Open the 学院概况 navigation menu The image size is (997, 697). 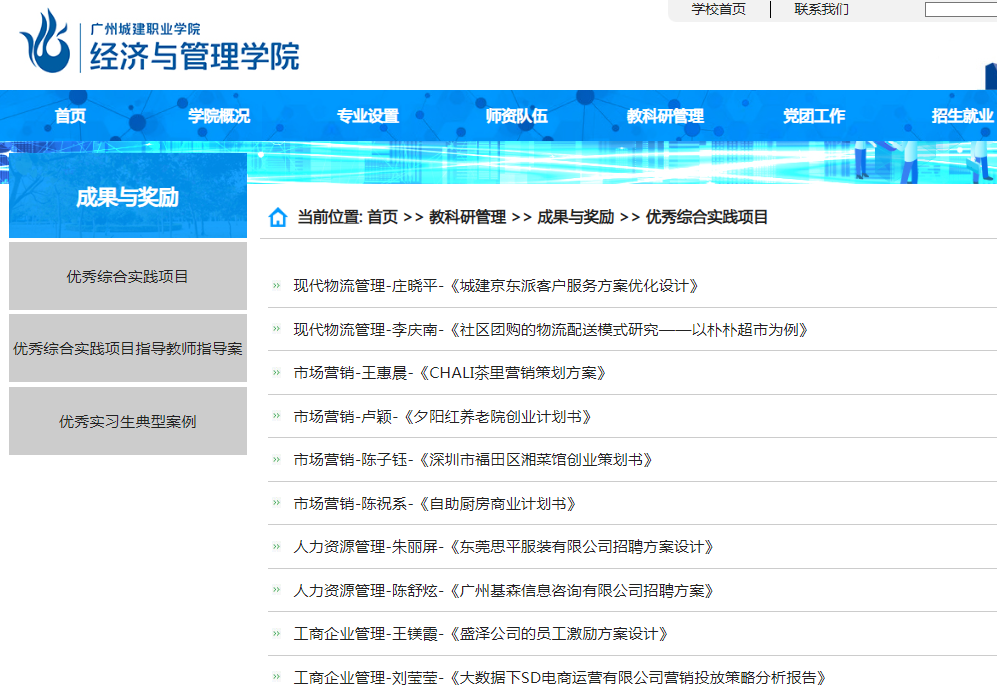[219, 116]
